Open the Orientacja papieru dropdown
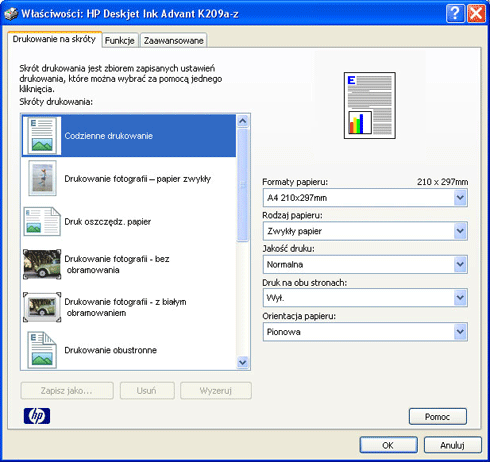This screenshot has height=462, width=490. [365, 332]
